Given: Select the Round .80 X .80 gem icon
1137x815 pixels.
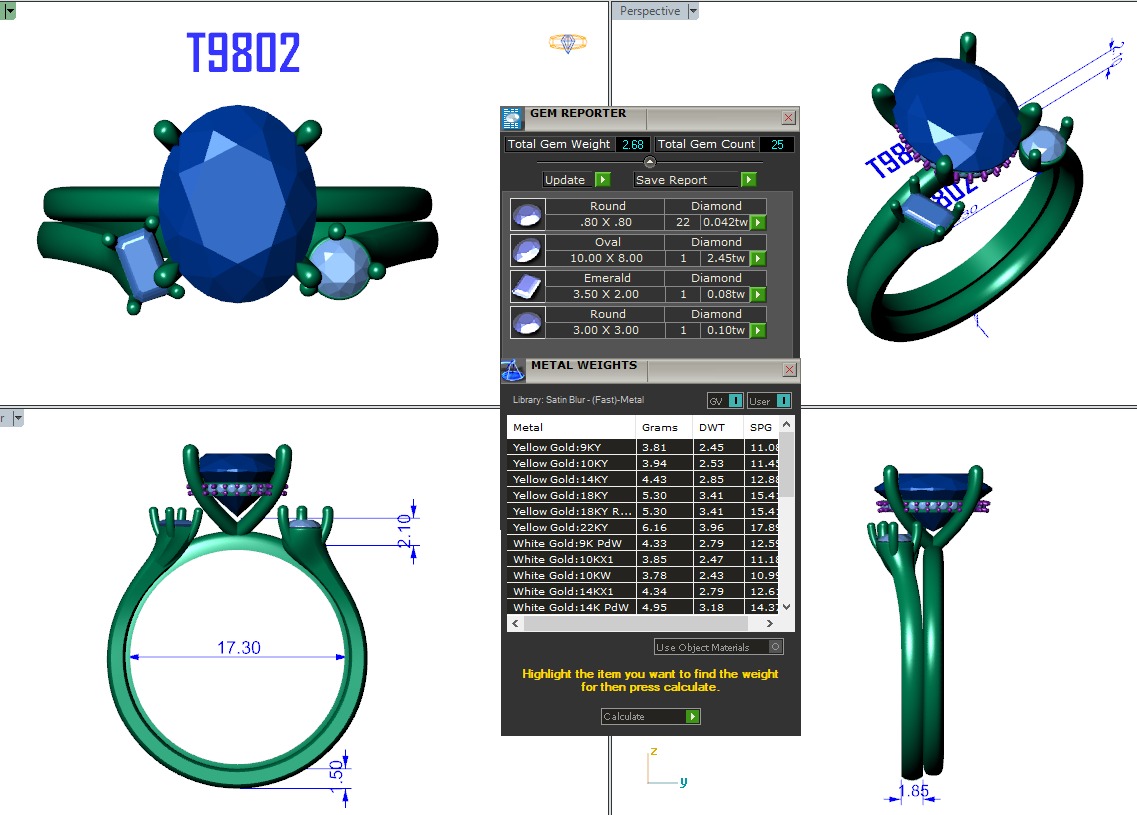Looking at the screenshot, I should [x=527, y=214].
